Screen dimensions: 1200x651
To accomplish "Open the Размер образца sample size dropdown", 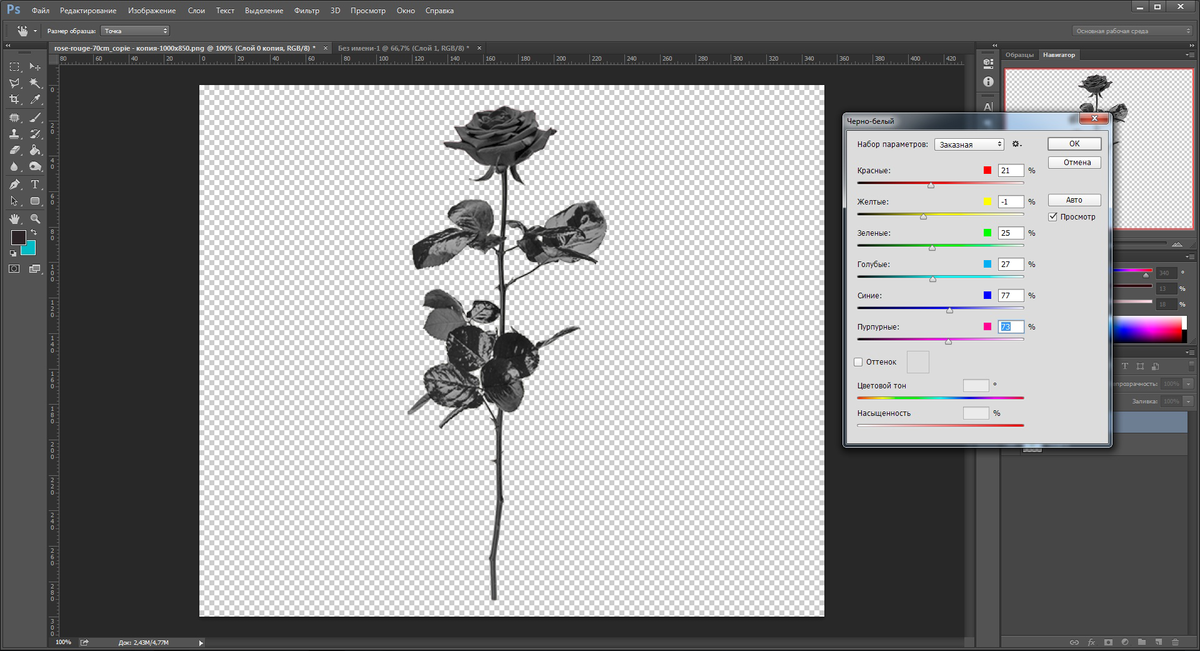I will (x=135, y=31).
